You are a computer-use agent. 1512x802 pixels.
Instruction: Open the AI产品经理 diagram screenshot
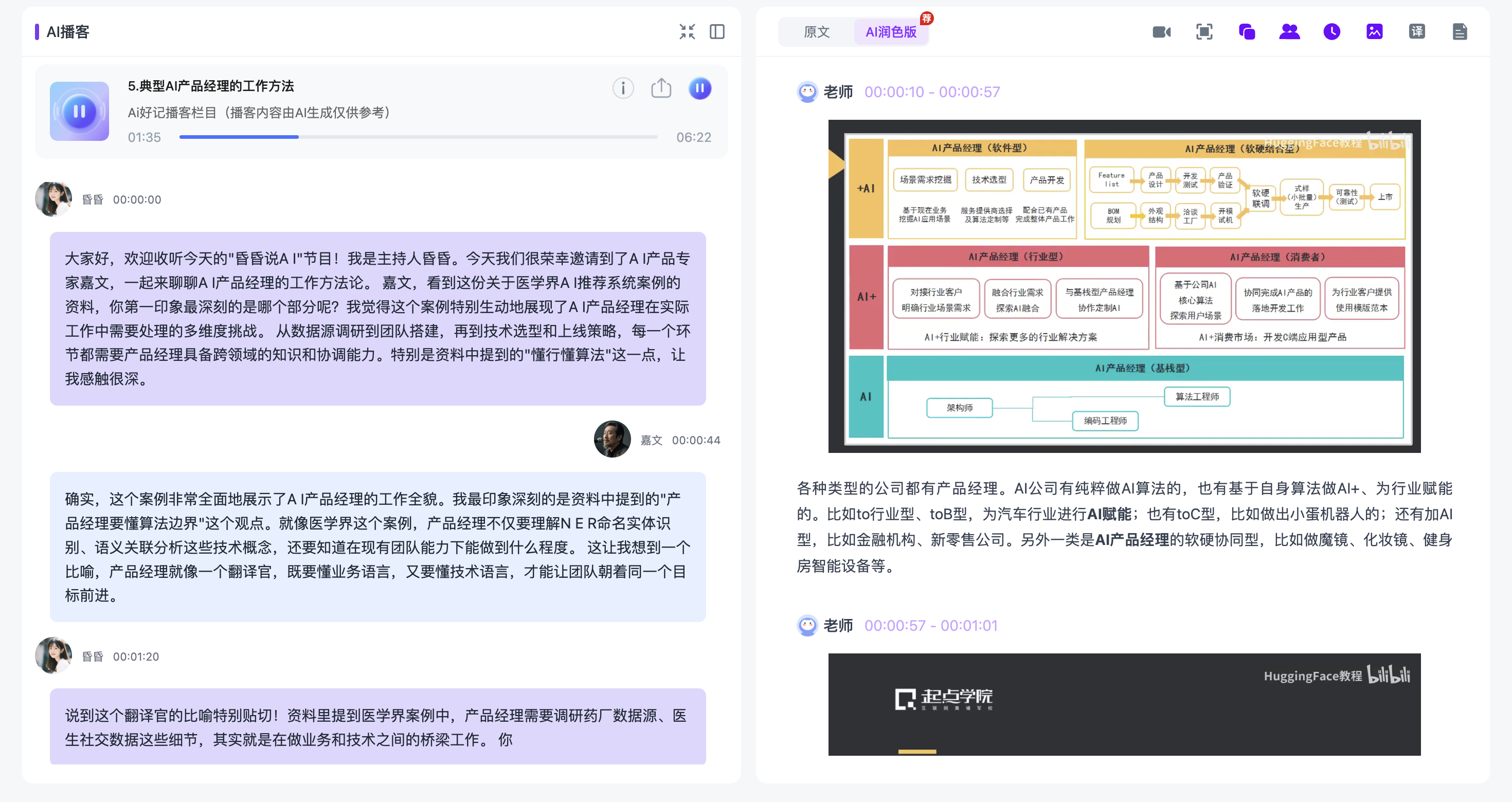(1124, 286)
